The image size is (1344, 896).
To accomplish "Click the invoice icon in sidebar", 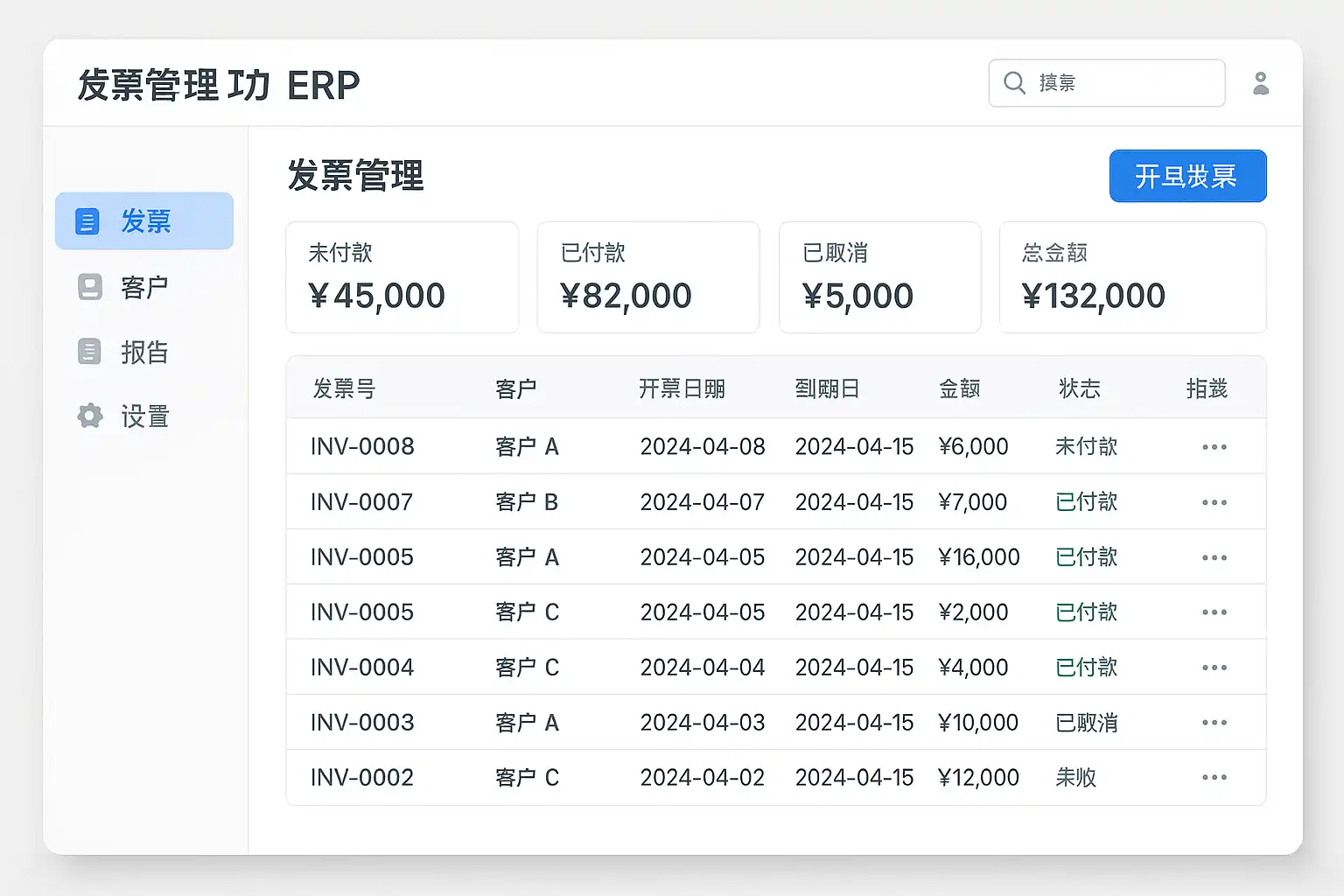I will coord(87,221).
